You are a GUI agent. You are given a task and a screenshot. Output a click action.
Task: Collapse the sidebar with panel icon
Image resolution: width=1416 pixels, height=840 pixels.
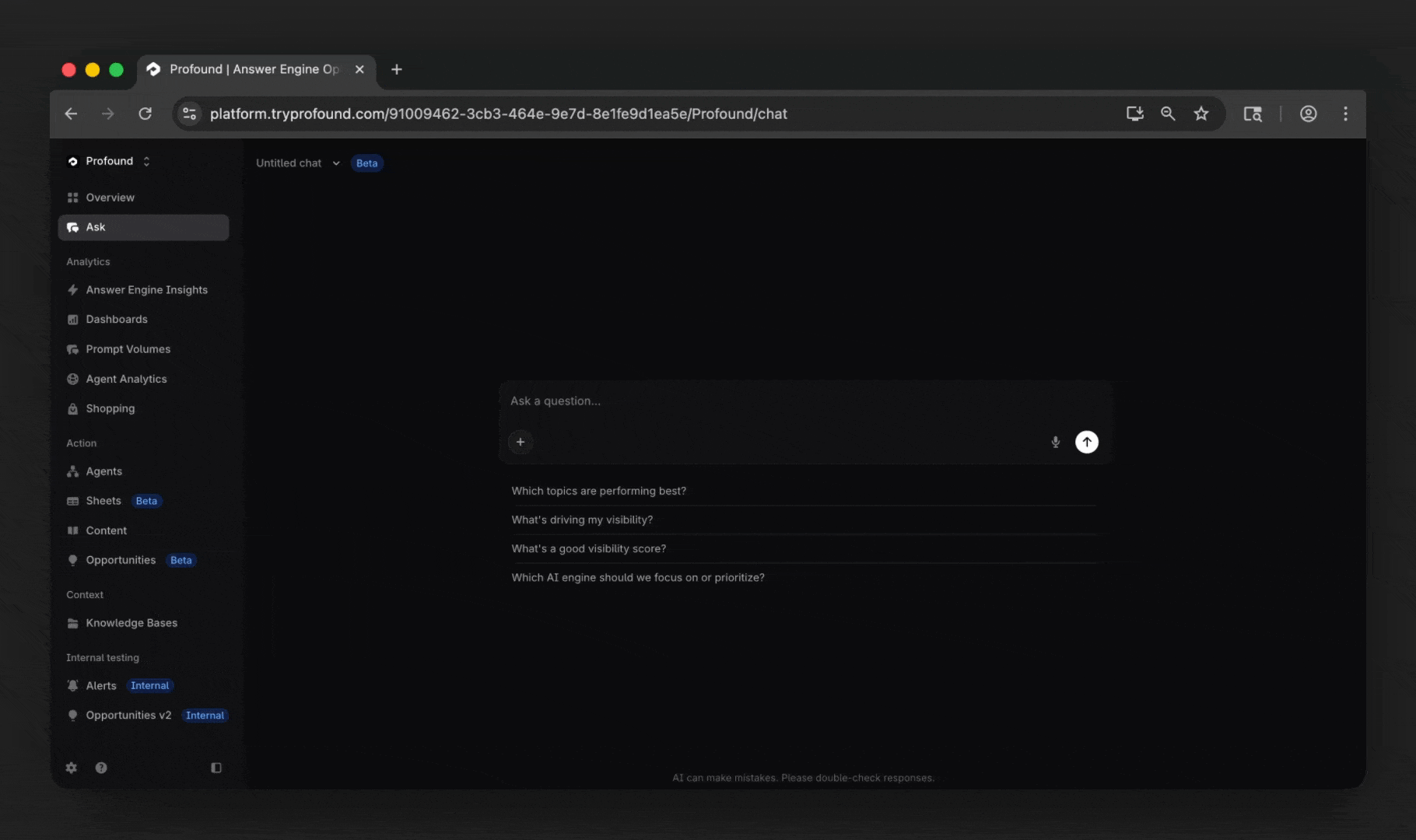coord(216,768)
